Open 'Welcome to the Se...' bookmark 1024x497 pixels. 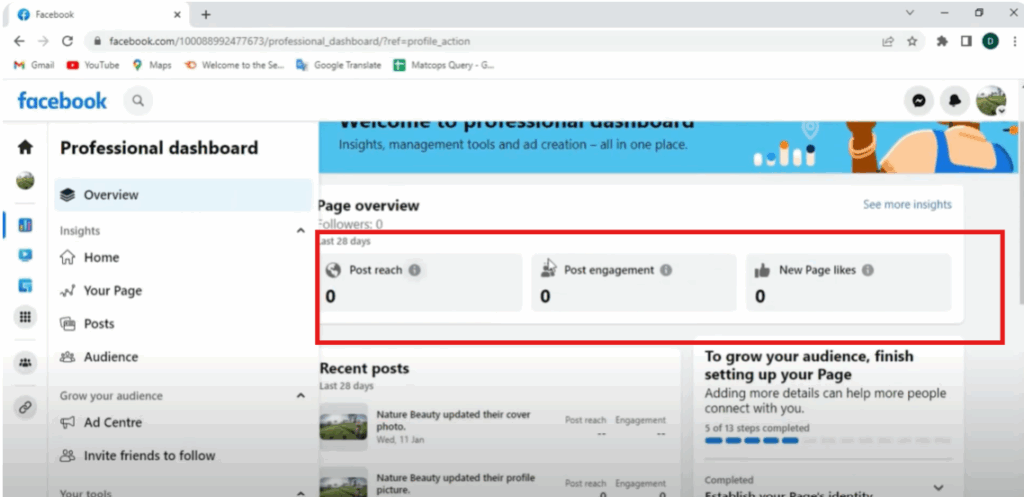(234, 65)
